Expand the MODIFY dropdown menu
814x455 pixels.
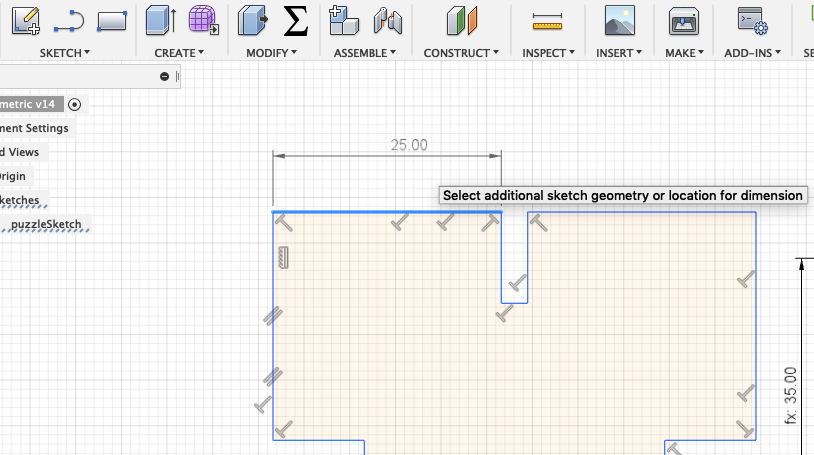point(272,53)
